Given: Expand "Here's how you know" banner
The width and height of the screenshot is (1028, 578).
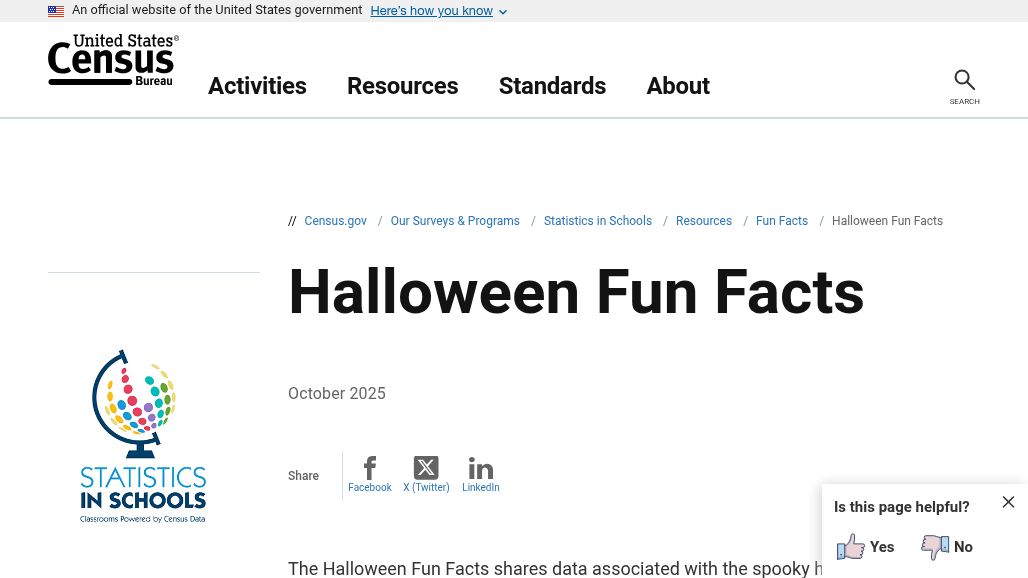Looking at the screenshot, I should pos(438,11).
